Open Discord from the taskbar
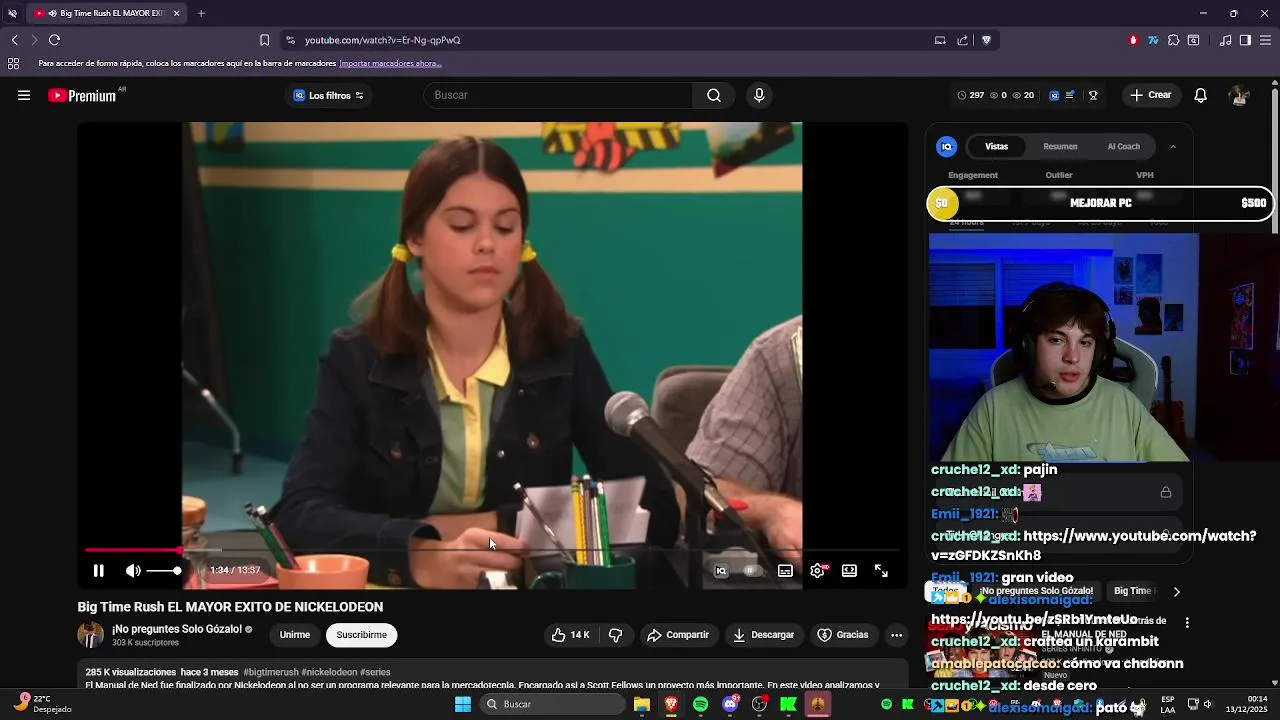This screenshot has height=720, width=1280. 730,704
